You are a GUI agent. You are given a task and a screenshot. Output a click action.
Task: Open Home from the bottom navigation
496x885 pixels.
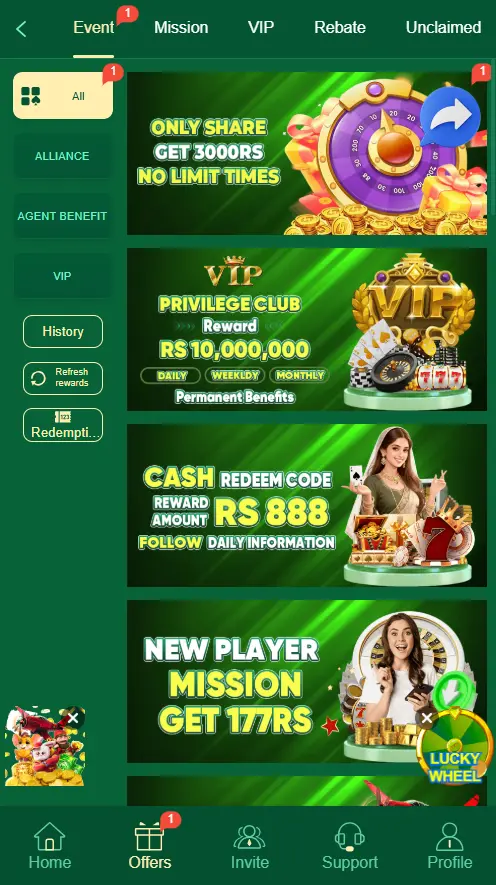click(50, 845)
